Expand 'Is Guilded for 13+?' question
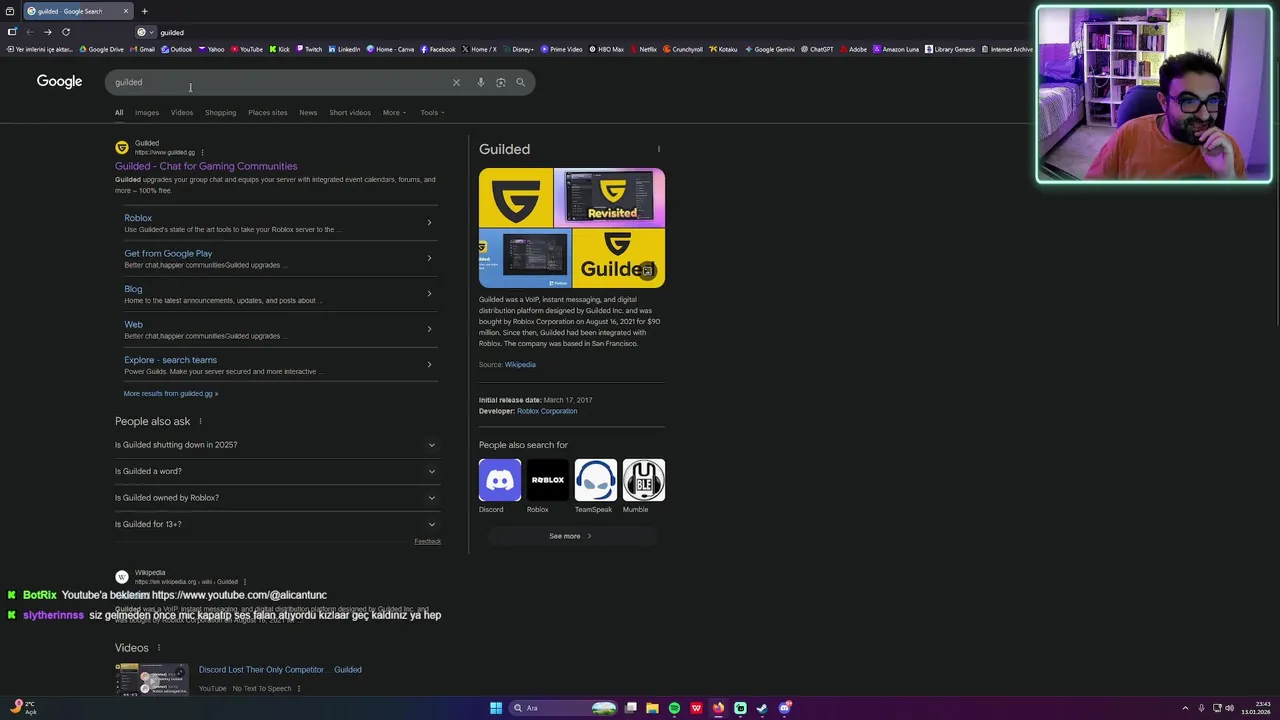 click(278, 524)
